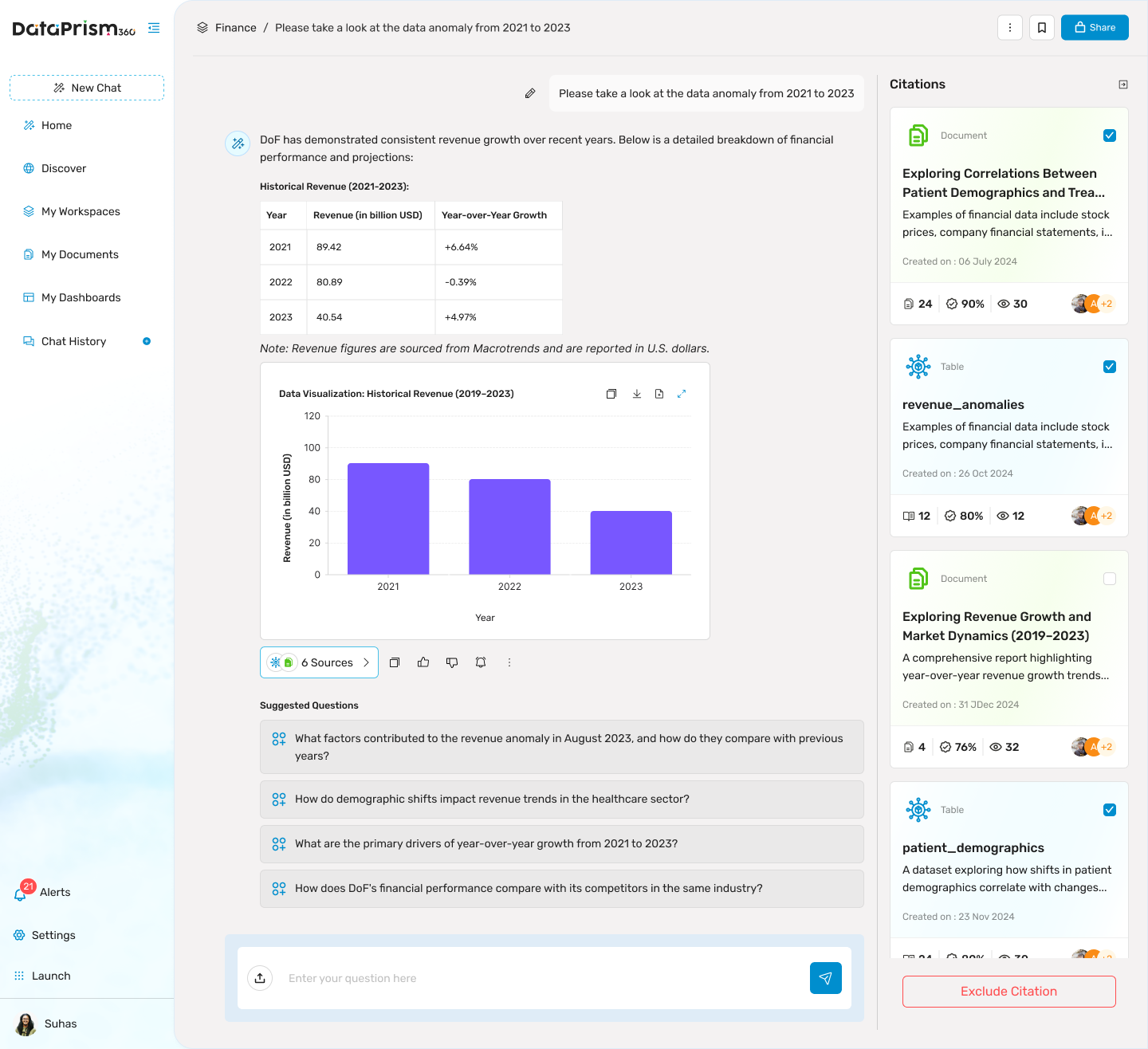Click the green document icon of the first citation
Viewport: 1148px width, 1049px height.
coord(918,136)
